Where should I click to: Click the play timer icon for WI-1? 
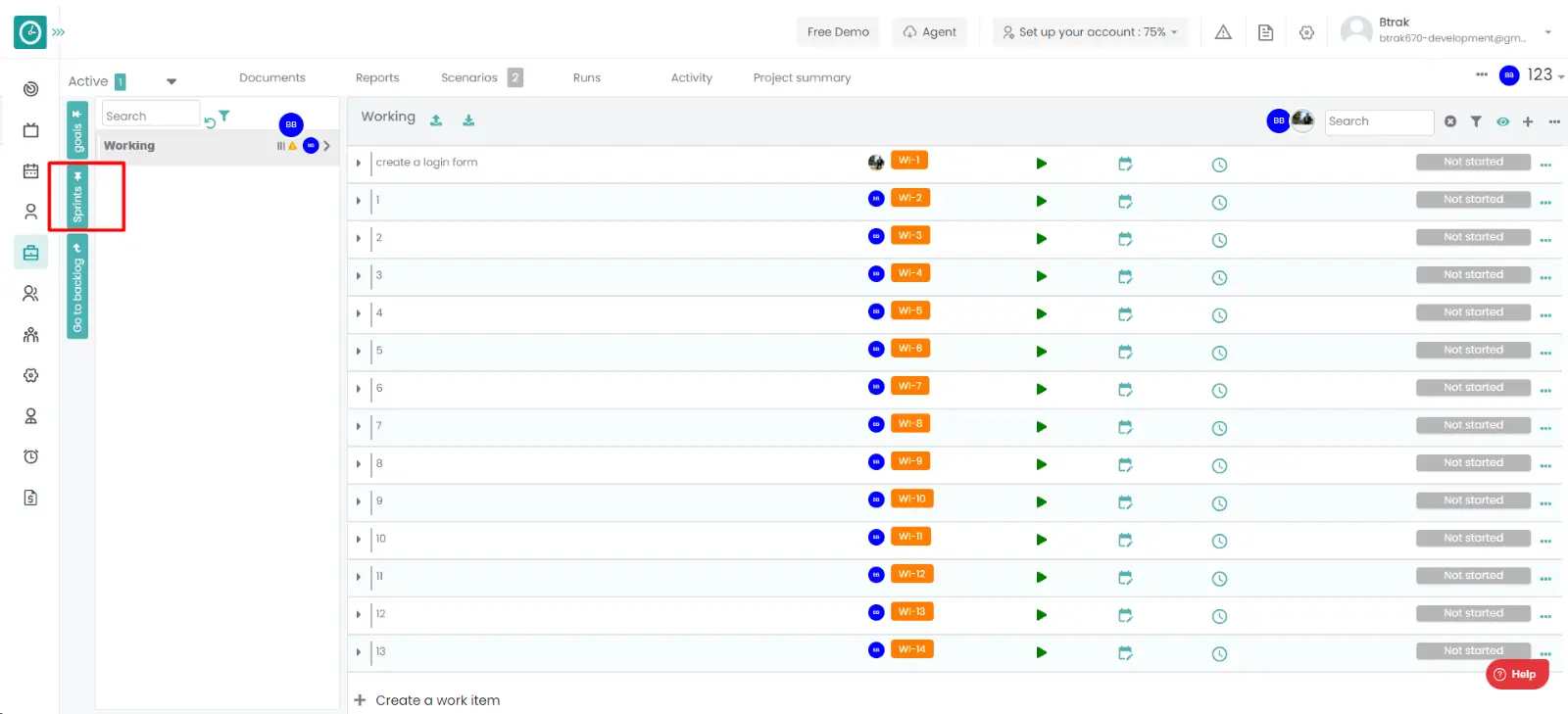click(x=1041, y=164)
